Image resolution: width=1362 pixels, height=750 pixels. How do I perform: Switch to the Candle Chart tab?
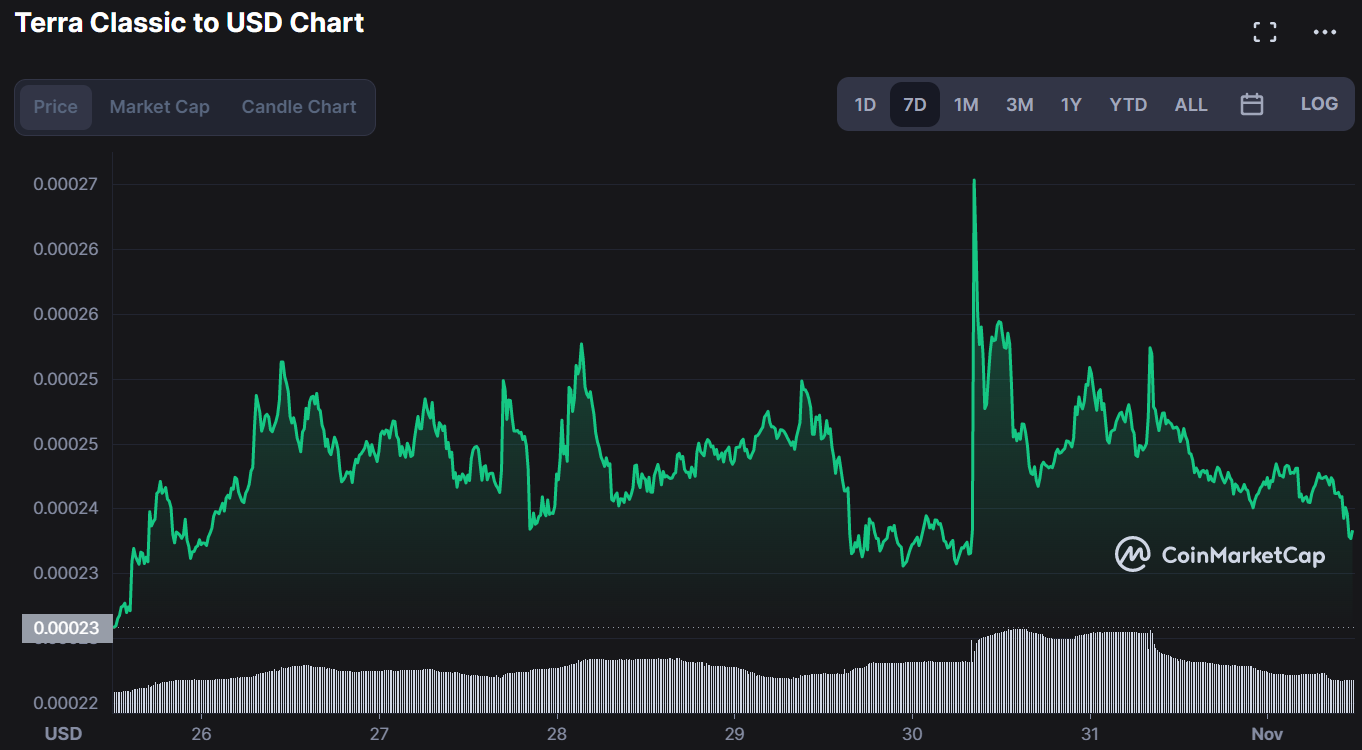click(x=298, y=106)
